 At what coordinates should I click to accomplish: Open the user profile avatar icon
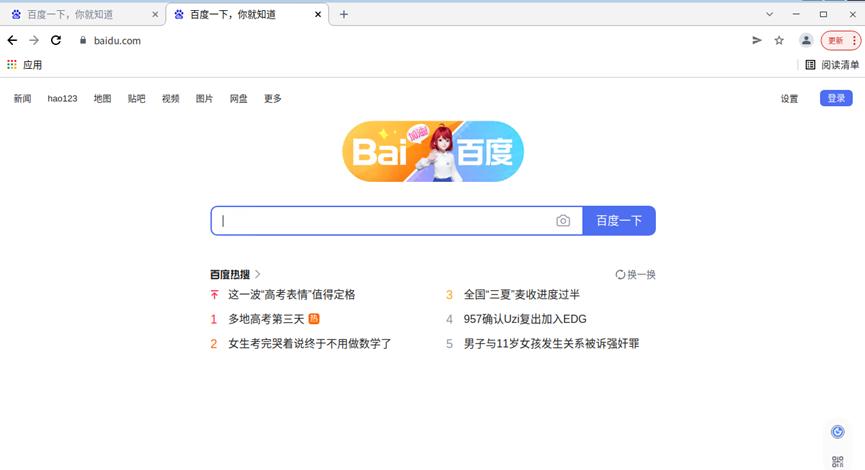pos(806,40)
